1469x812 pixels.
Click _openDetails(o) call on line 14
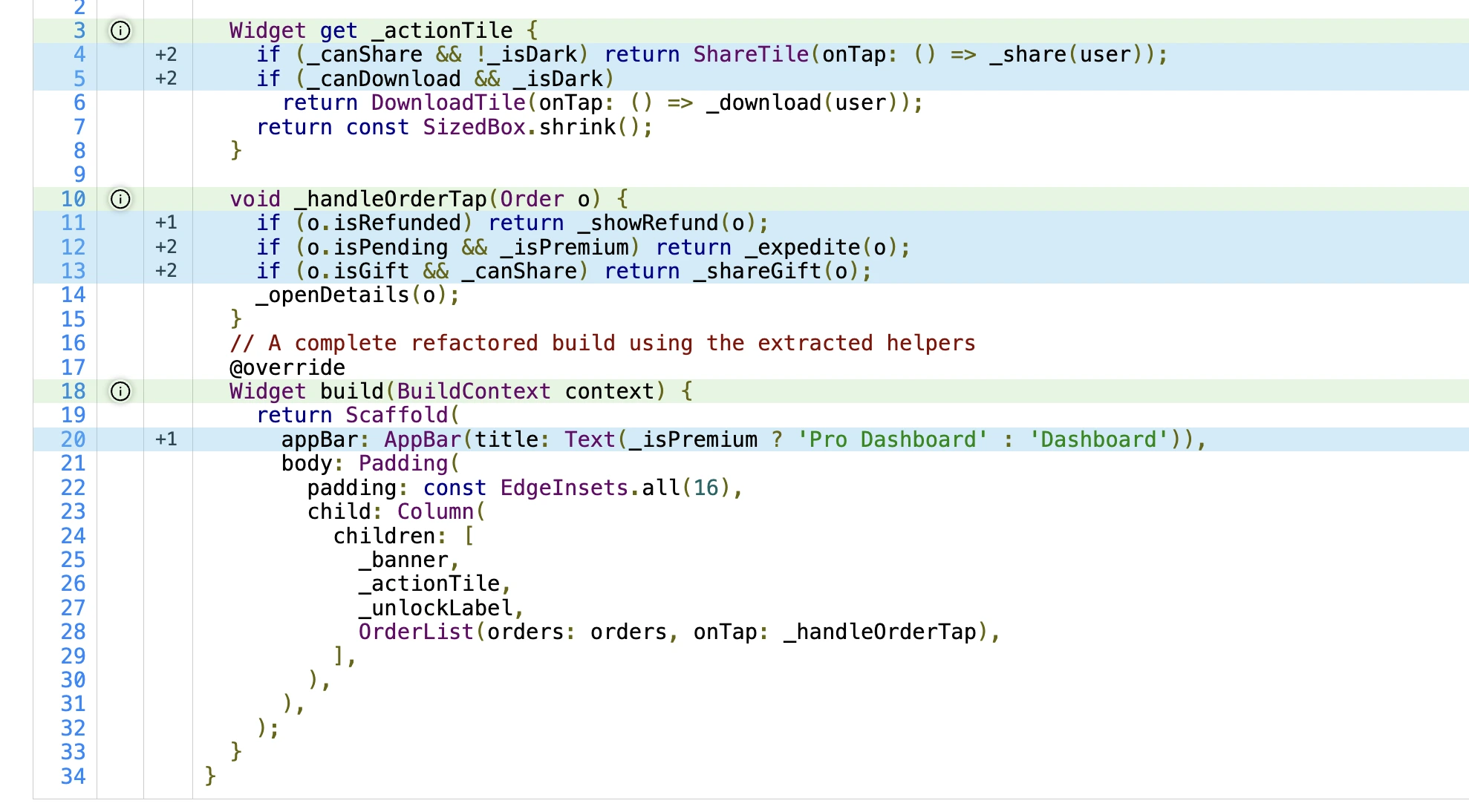[357, 295]
